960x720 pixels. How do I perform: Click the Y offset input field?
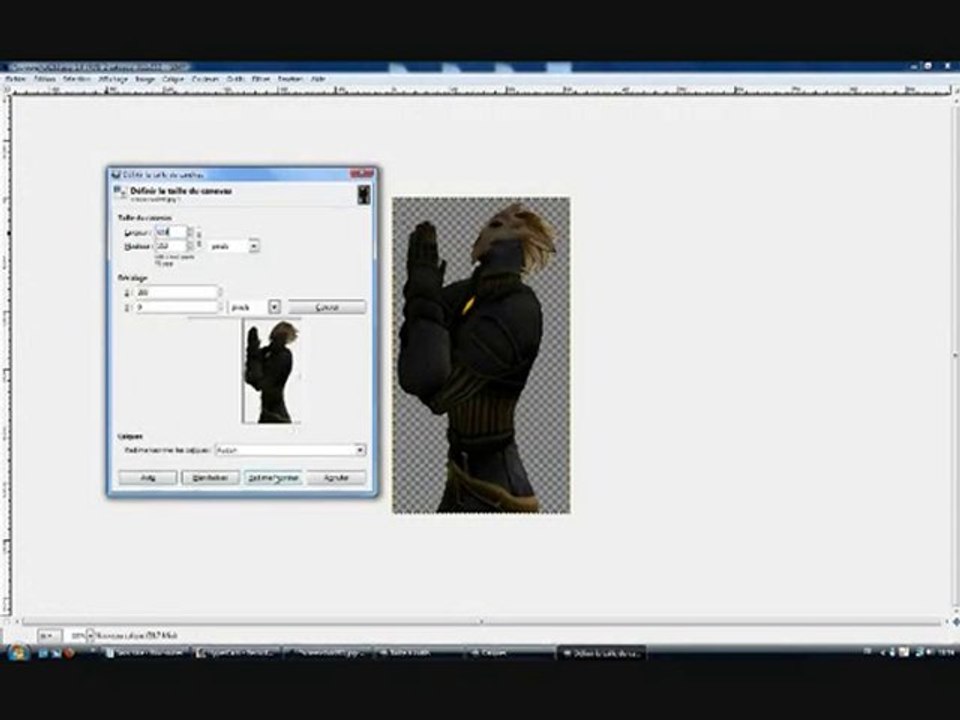[x=176, y=307]
